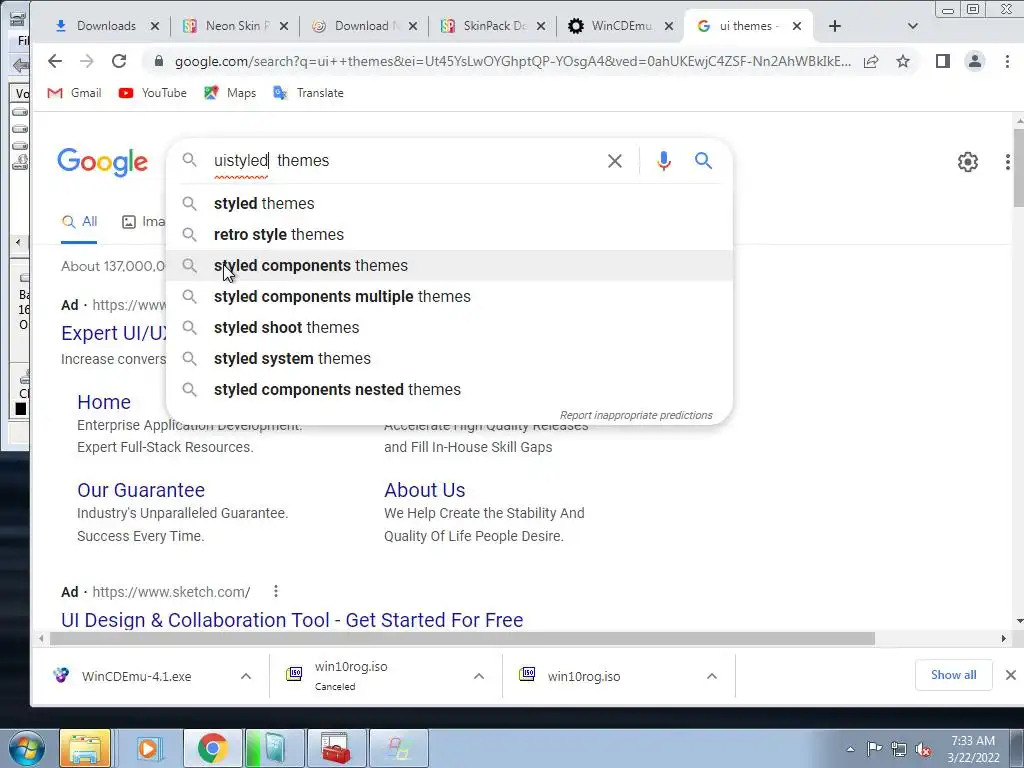Select suggestion 'styled system themes'
This screenshot has height=768, width=1024.
[x=449, y=359]
